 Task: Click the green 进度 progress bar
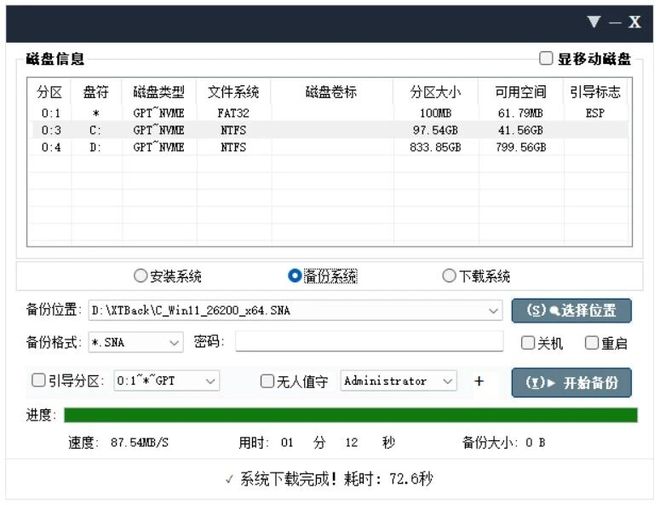coord(351,415)
